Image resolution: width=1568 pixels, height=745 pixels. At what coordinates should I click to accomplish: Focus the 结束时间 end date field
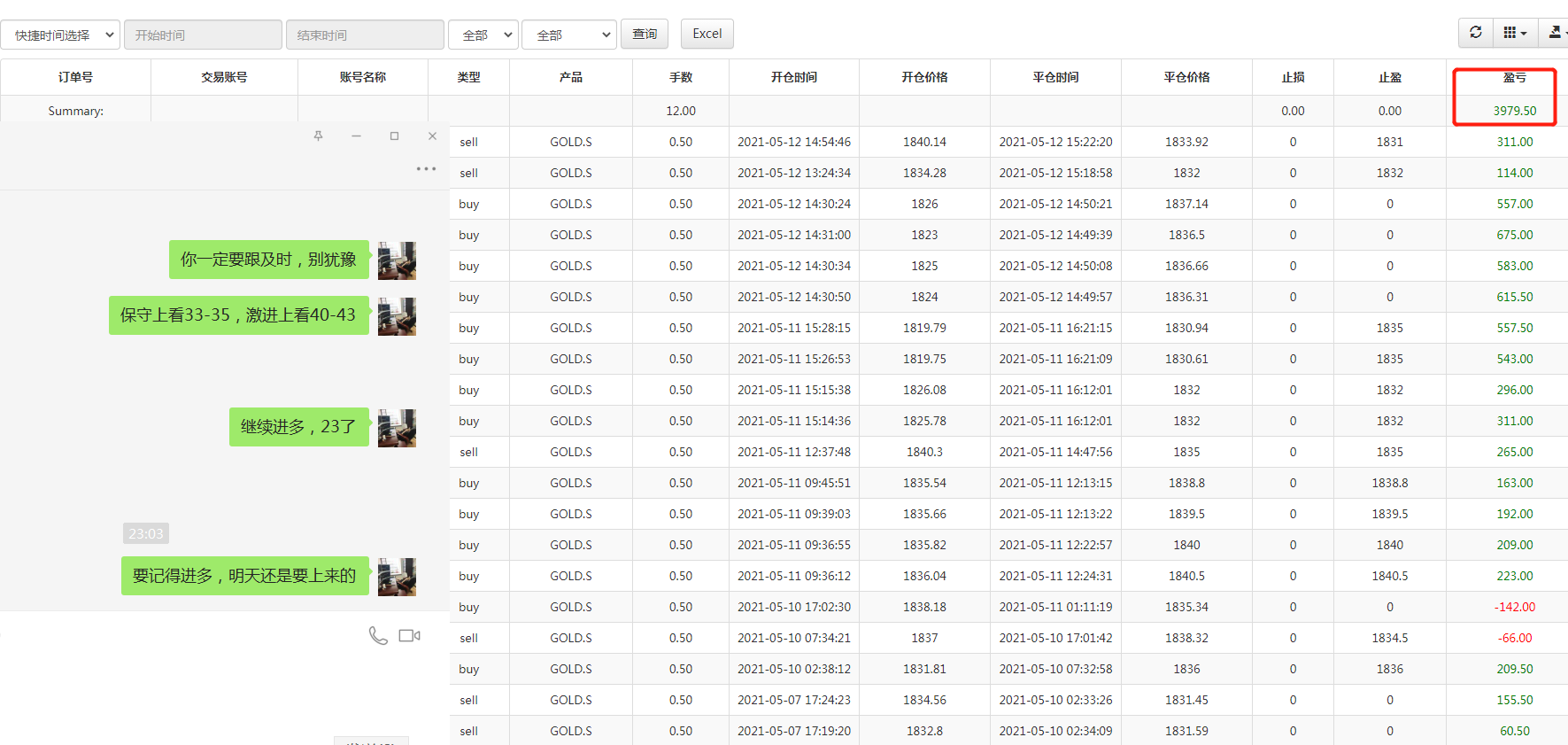(364, 35)
